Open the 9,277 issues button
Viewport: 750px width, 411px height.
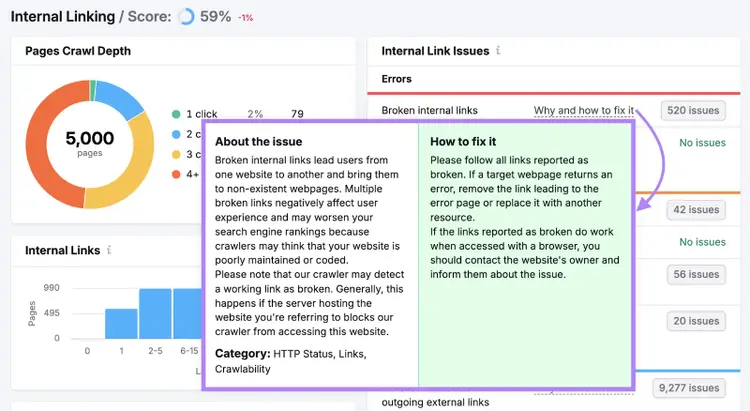[x=689, y=388]
